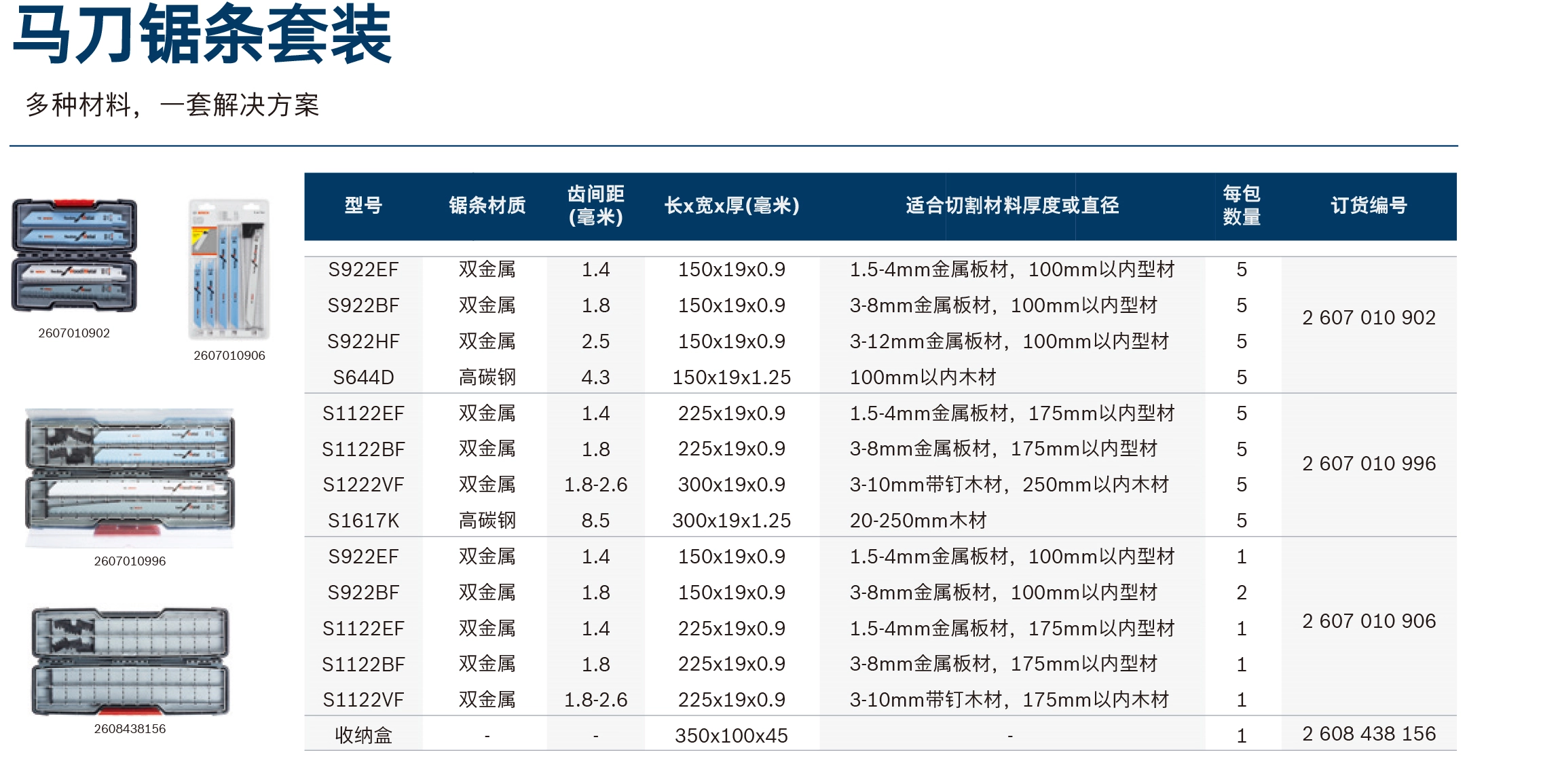Screen dimensions: 1560x784
Task: Click the 型号 column header
Action: coord(363,206)
